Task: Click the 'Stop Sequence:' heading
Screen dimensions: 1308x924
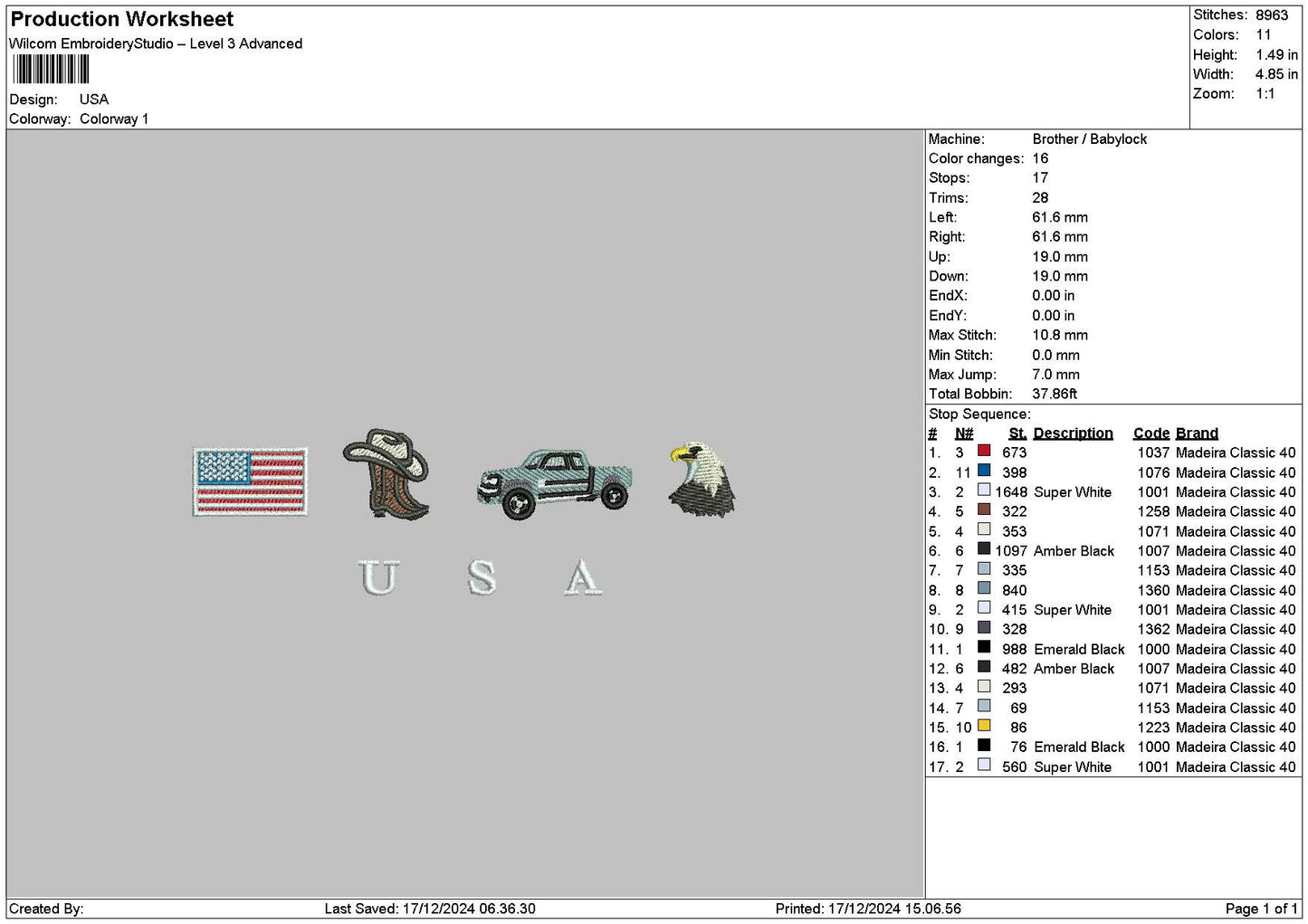Action: (979, 414)
